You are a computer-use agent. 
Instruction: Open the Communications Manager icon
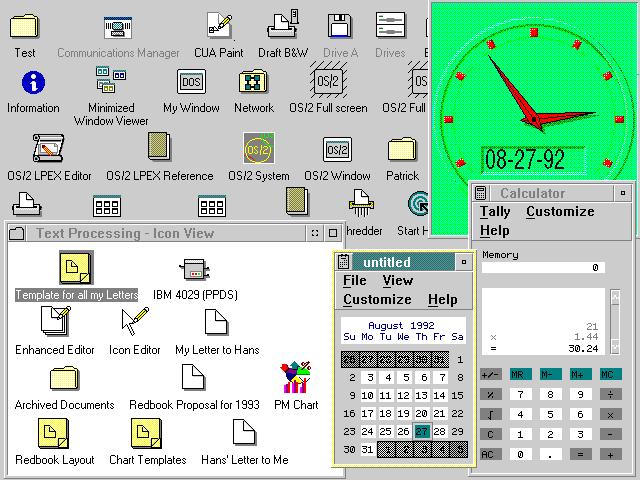click(118, 28)
